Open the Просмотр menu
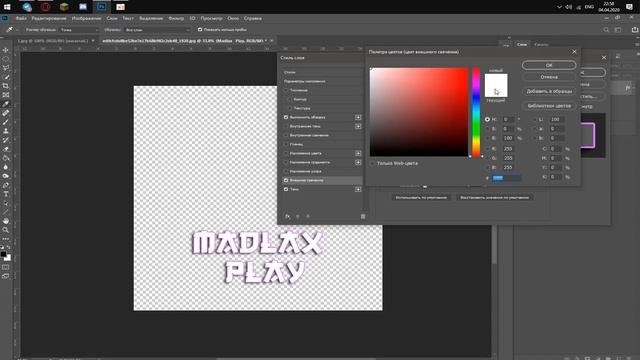 pyautogui.click(x=211, y=18)
